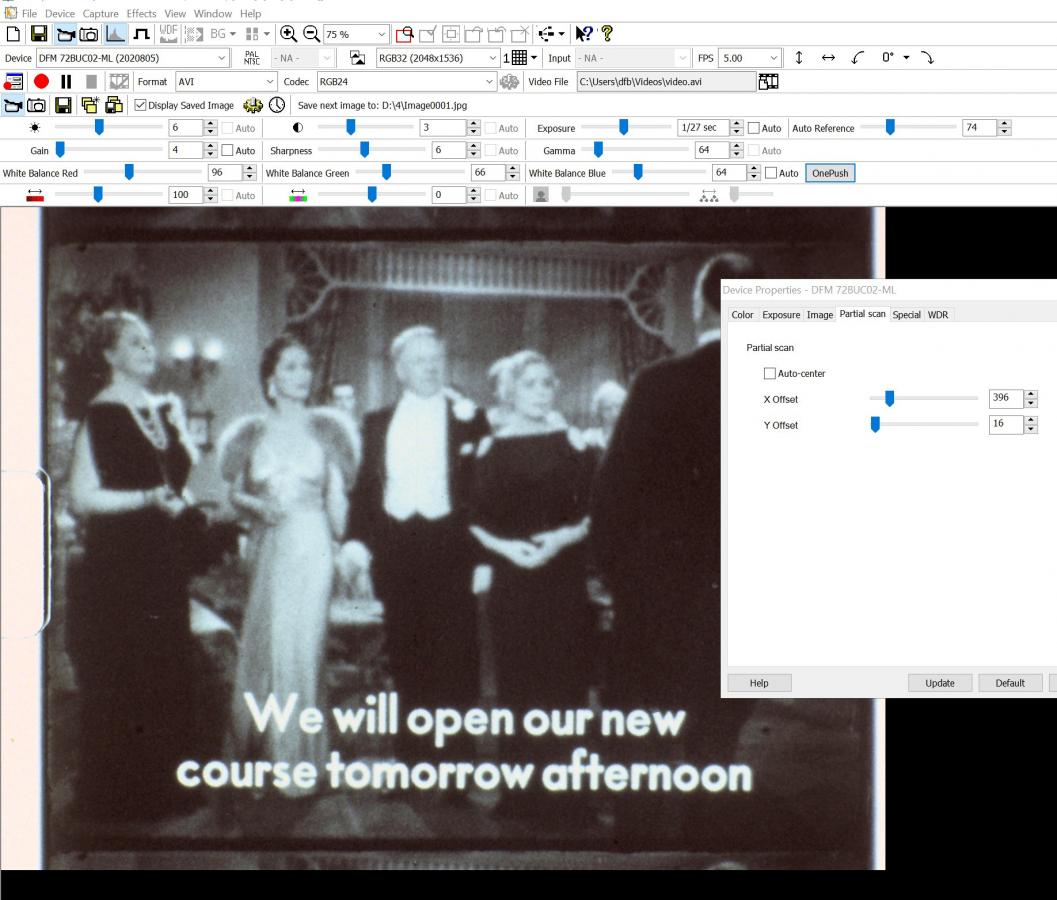Click Default button in Device Properties
The width and height of the screenshot is (1057, 900).
coord(1010,683)
